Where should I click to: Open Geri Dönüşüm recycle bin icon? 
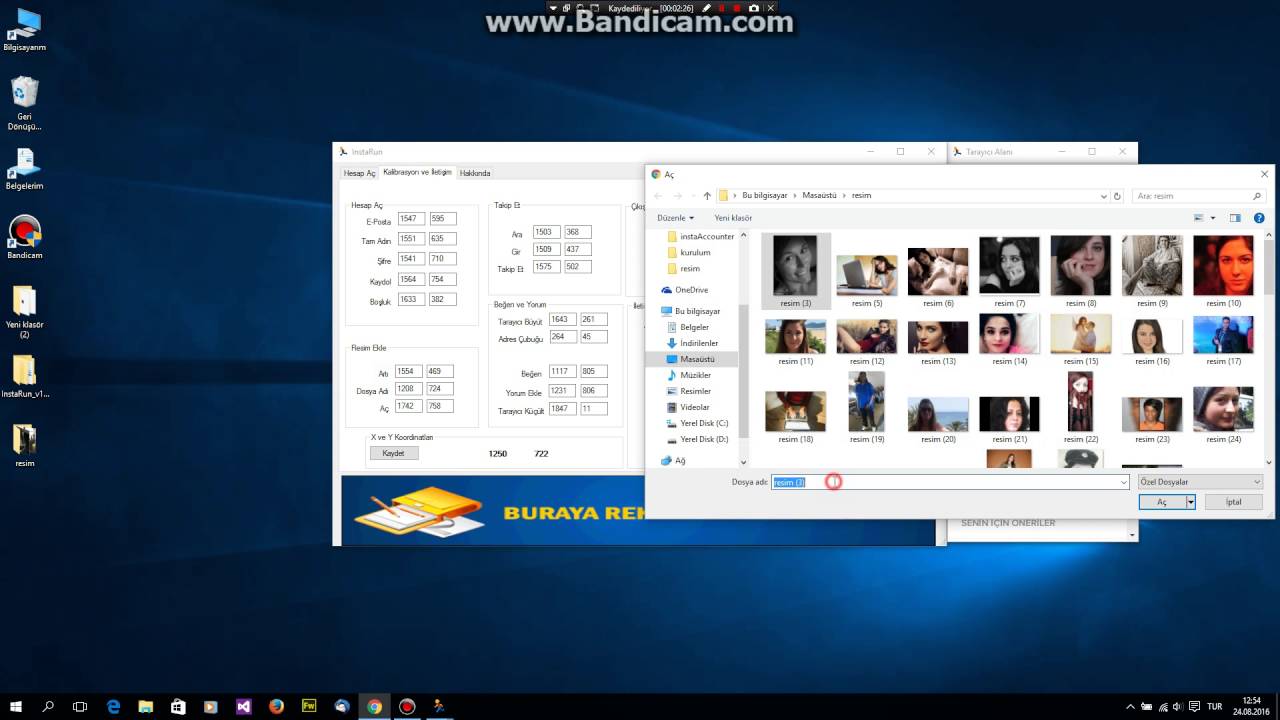pyautogui.click(x=24, y=104)
